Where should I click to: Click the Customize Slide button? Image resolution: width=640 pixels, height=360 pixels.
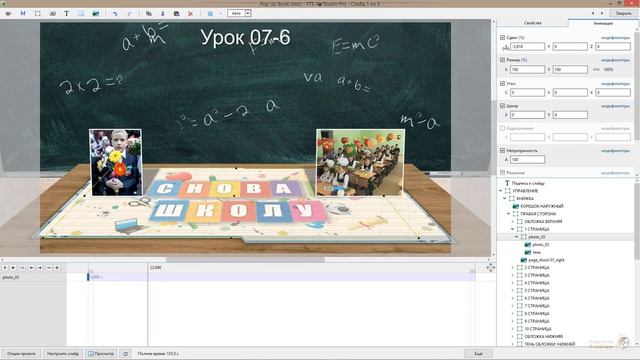tap(63, 354)
